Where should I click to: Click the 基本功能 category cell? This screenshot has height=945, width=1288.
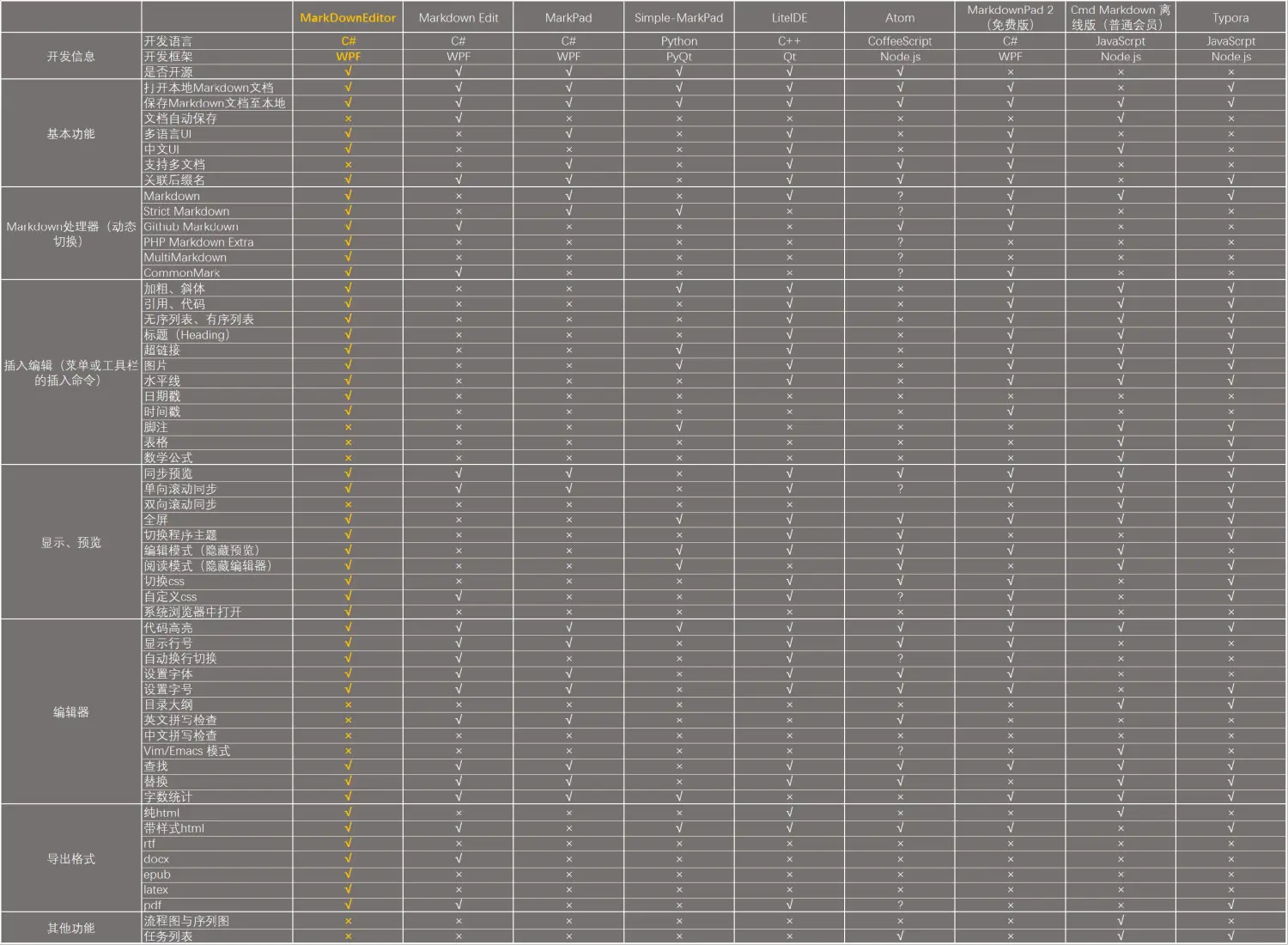[x=71, y=134]
